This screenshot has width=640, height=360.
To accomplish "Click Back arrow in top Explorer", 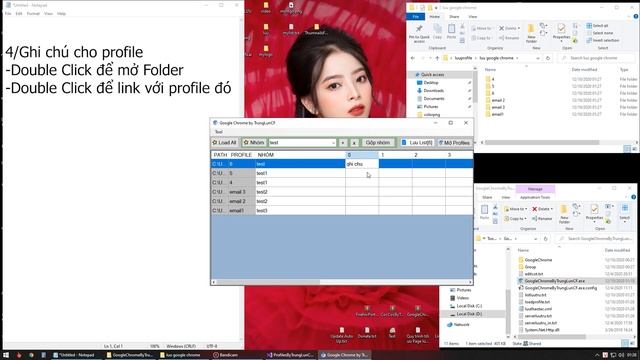I will pyautogui.click(x=413, y=58).
